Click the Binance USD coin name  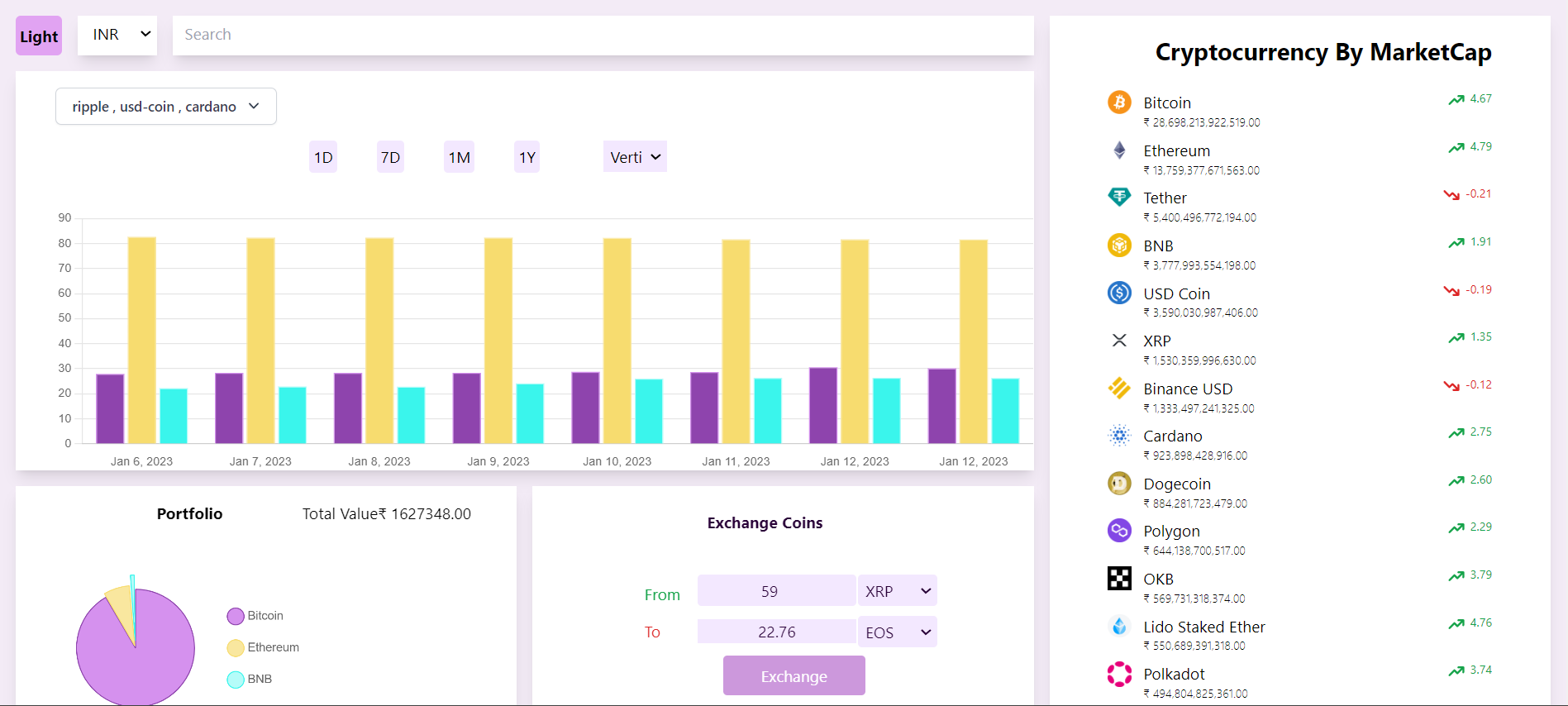1188,389
